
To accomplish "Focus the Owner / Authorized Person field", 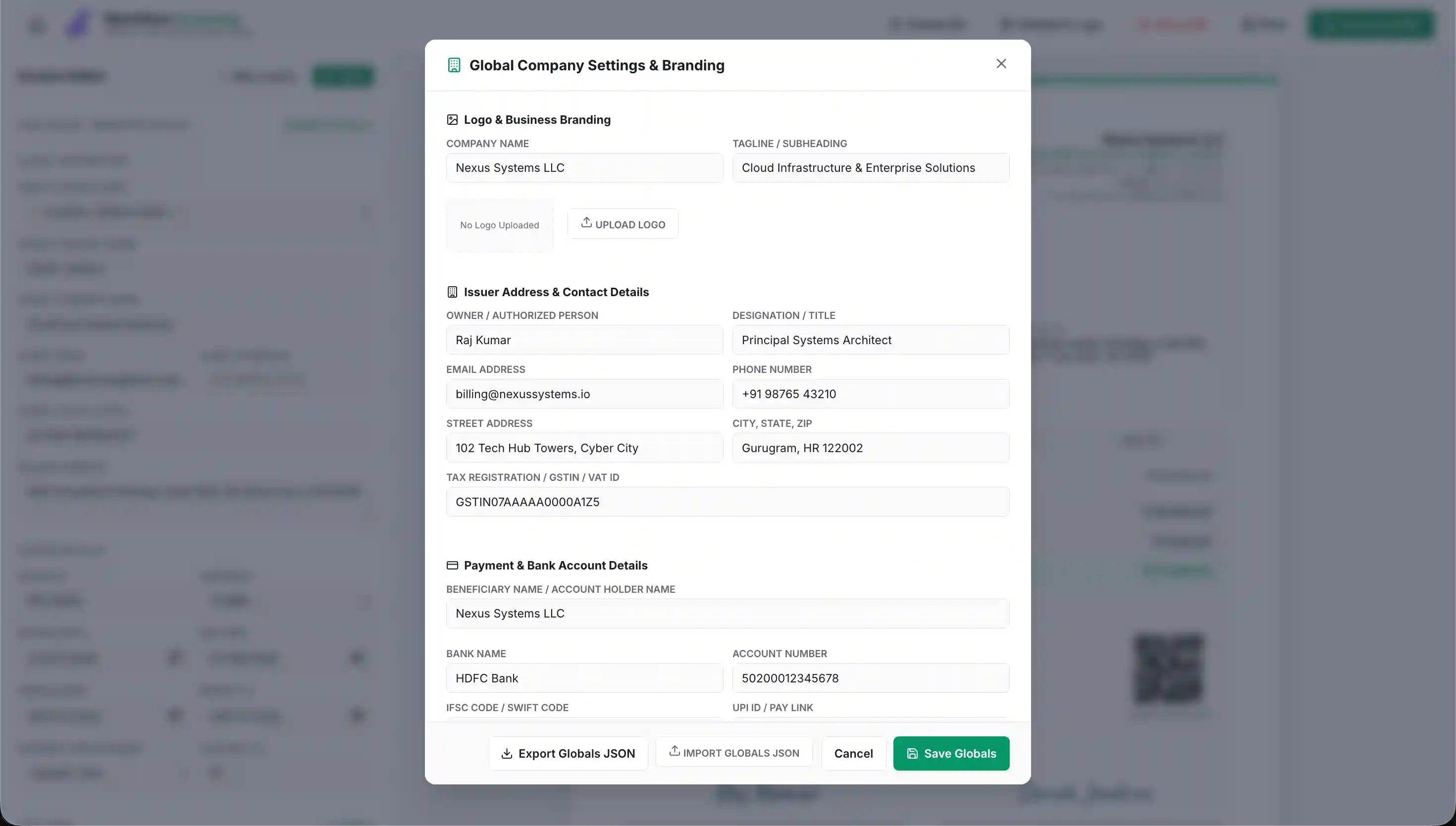I will [x=584, y=340].
